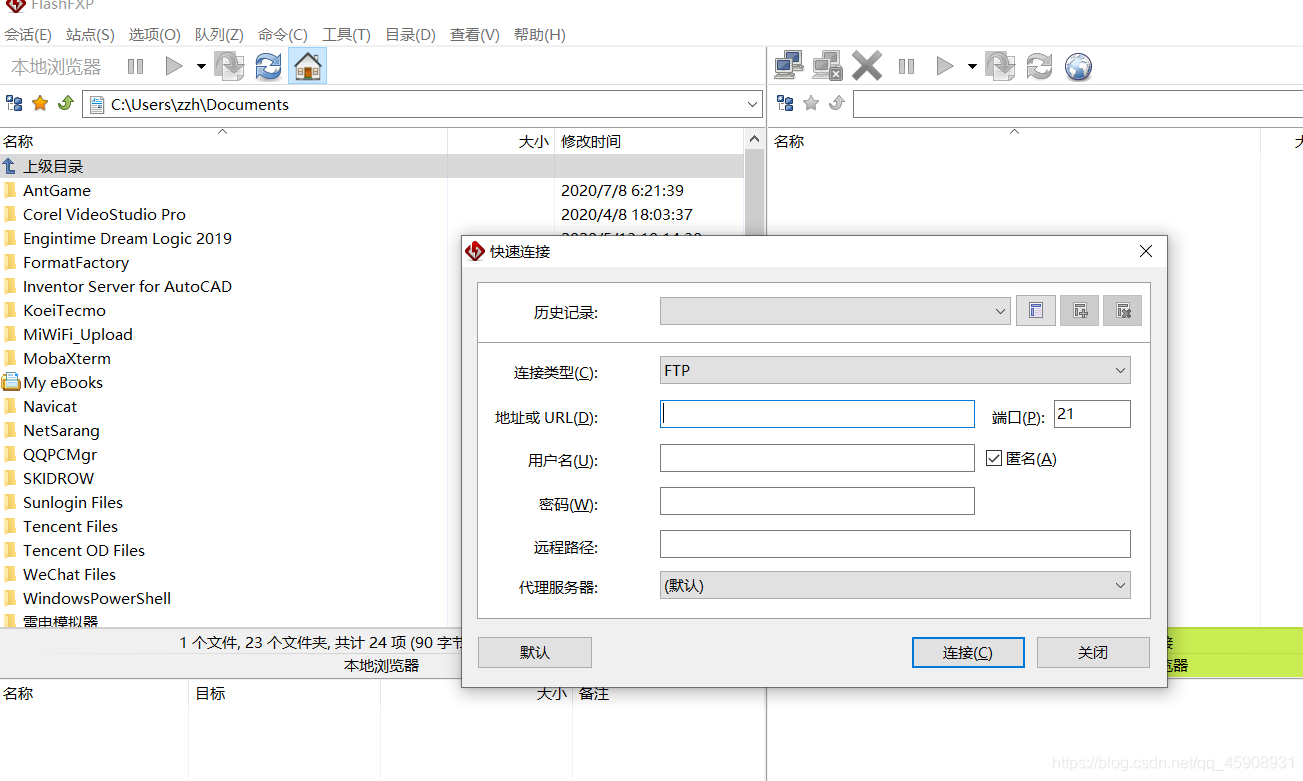1303x781 pixels.
Task: Click the remote abort X icon
Action: [x=867, y=66]
